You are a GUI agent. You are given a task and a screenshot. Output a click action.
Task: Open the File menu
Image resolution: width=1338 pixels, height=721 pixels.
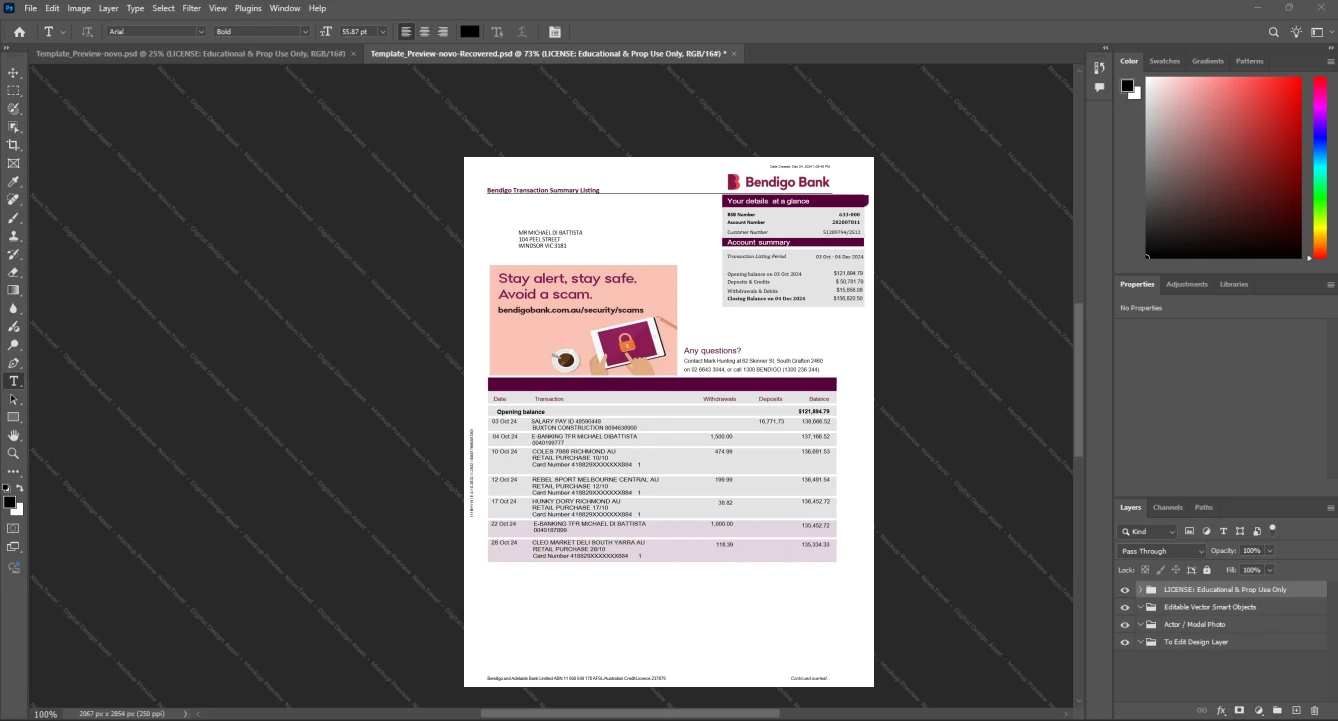[30, 8]
